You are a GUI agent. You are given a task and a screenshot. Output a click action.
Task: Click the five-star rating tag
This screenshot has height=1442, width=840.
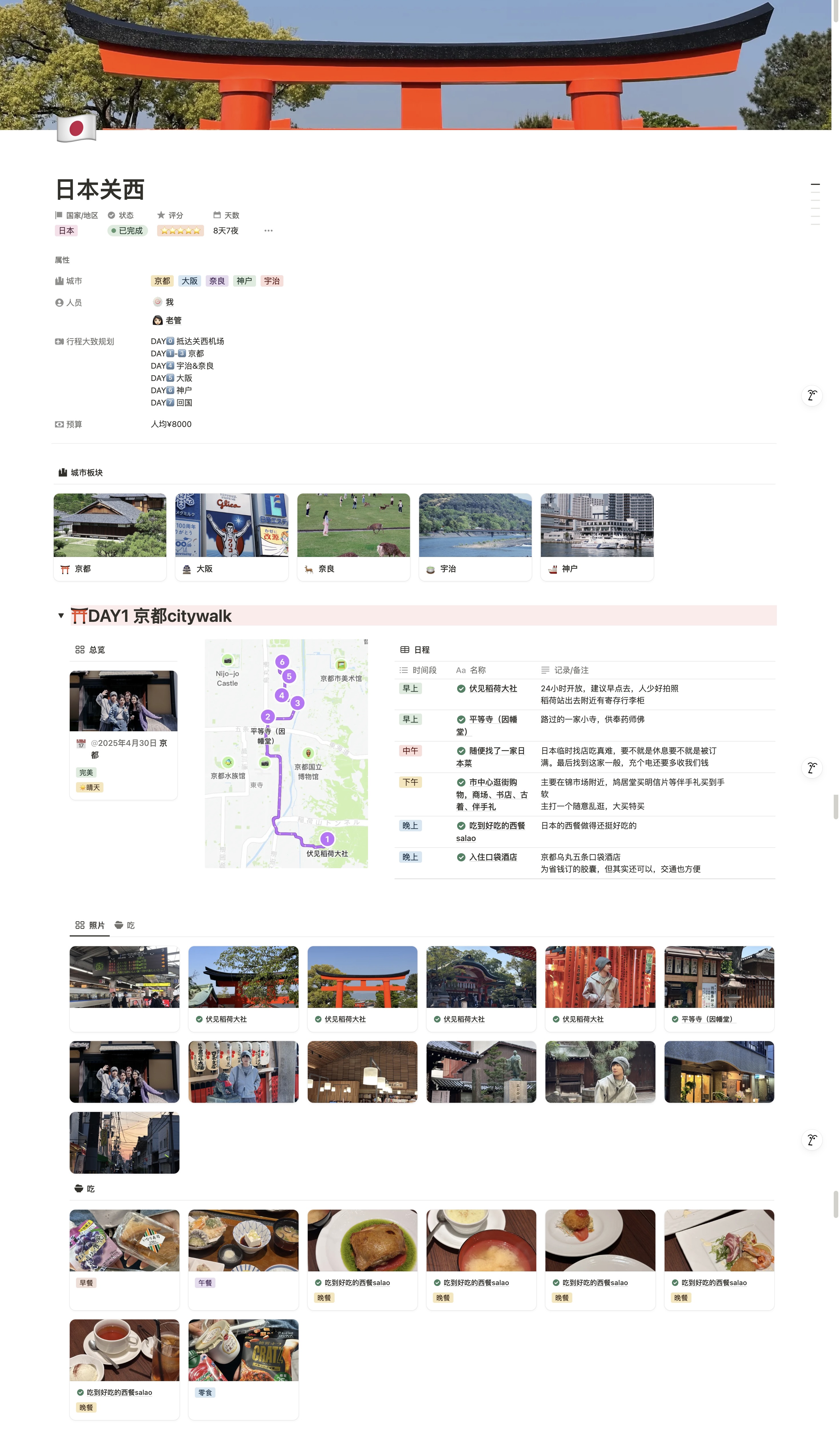[180, 231]
